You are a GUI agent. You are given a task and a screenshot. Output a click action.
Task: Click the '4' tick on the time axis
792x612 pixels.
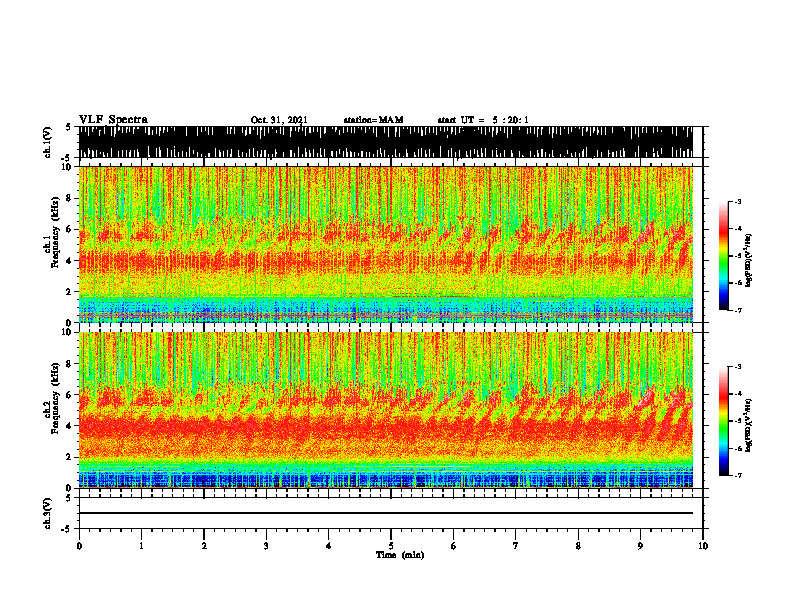click(x=329, y=546)
